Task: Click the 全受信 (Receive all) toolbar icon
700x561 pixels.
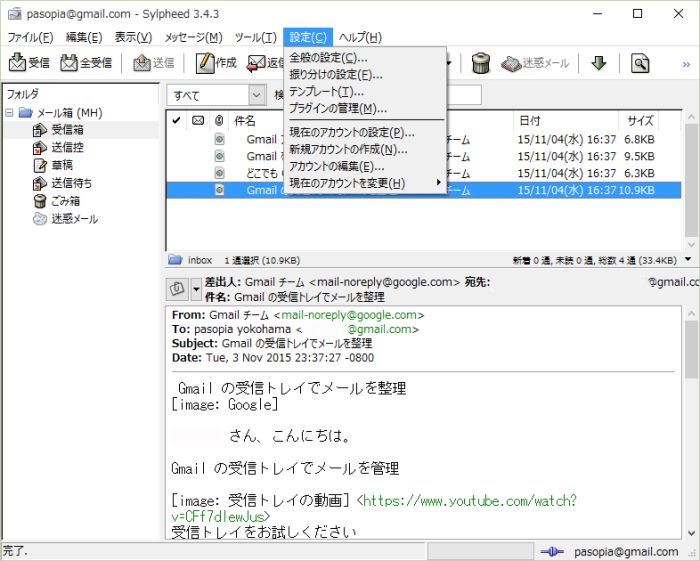Action: click(x=87, y=63)
